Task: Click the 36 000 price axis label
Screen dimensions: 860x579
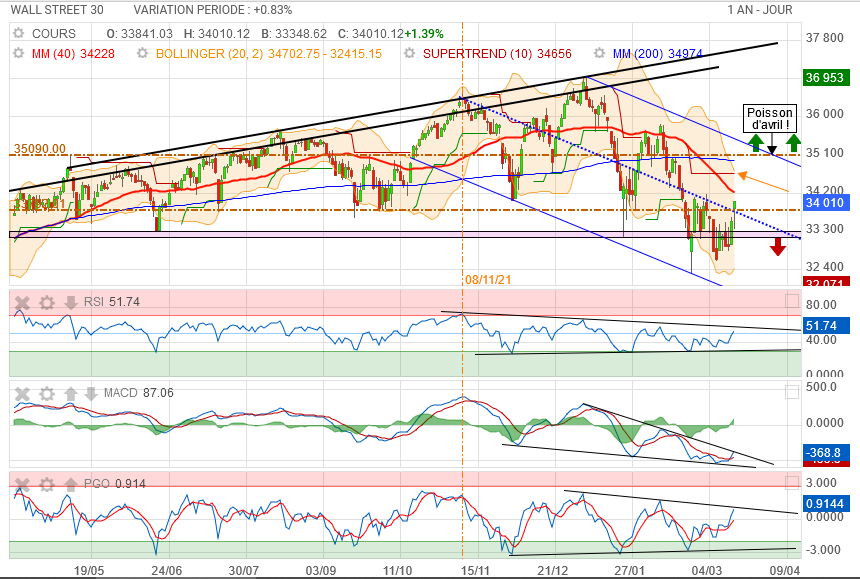Action: 824,113
